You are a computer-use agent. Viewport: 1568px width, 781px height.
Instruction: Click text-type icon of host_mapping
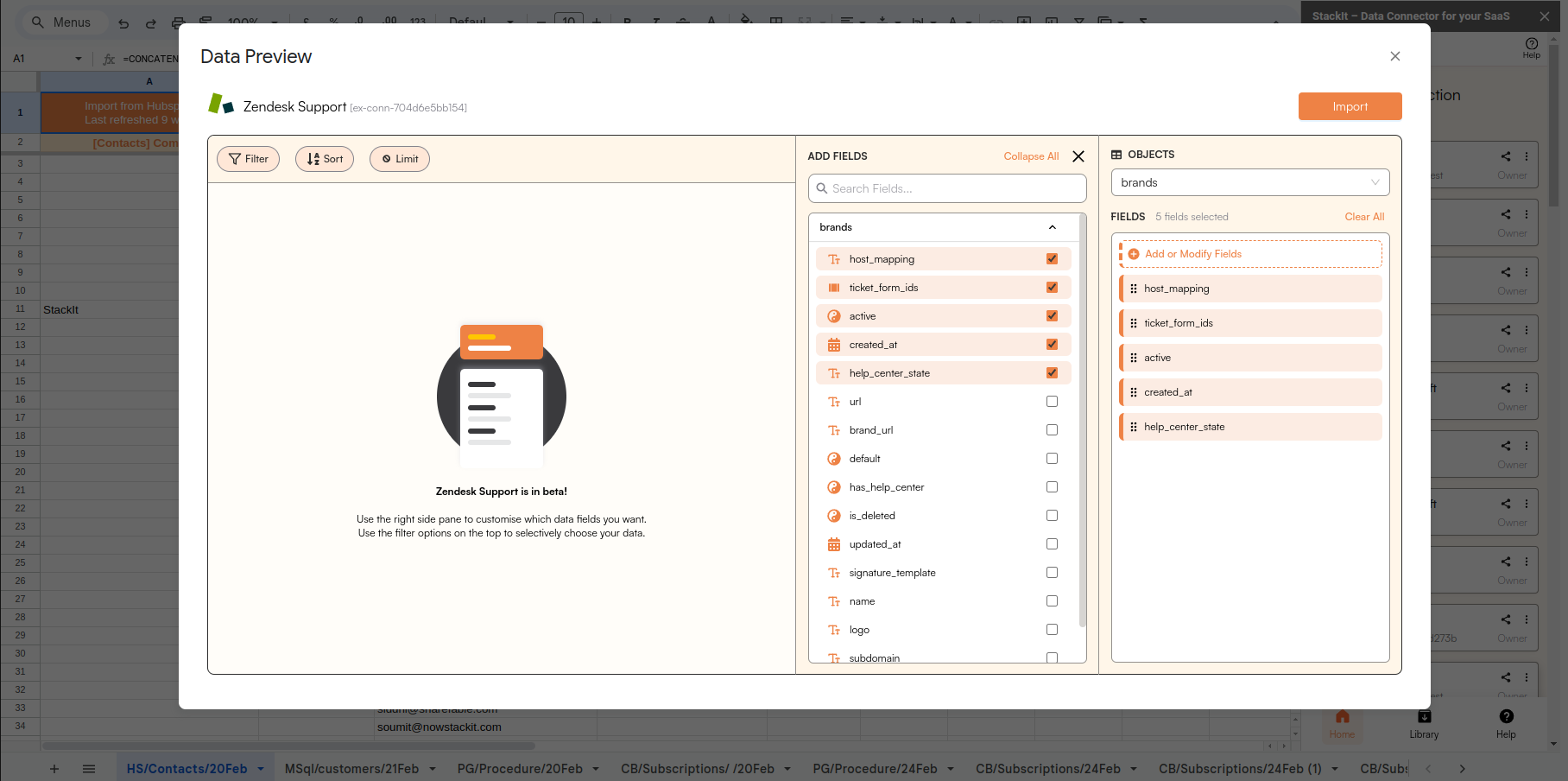point(834,259)
